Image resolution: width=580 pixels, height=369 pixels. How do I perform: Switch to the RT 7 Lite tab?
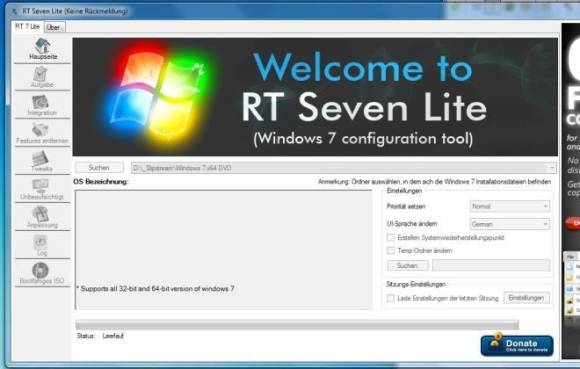27,27
